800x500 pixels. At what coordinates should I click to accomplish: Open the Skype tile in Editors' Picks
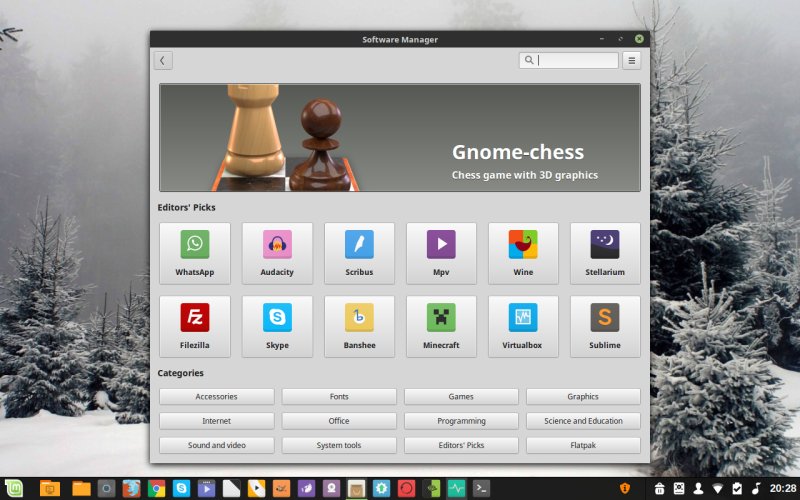[x=277, y=327]
